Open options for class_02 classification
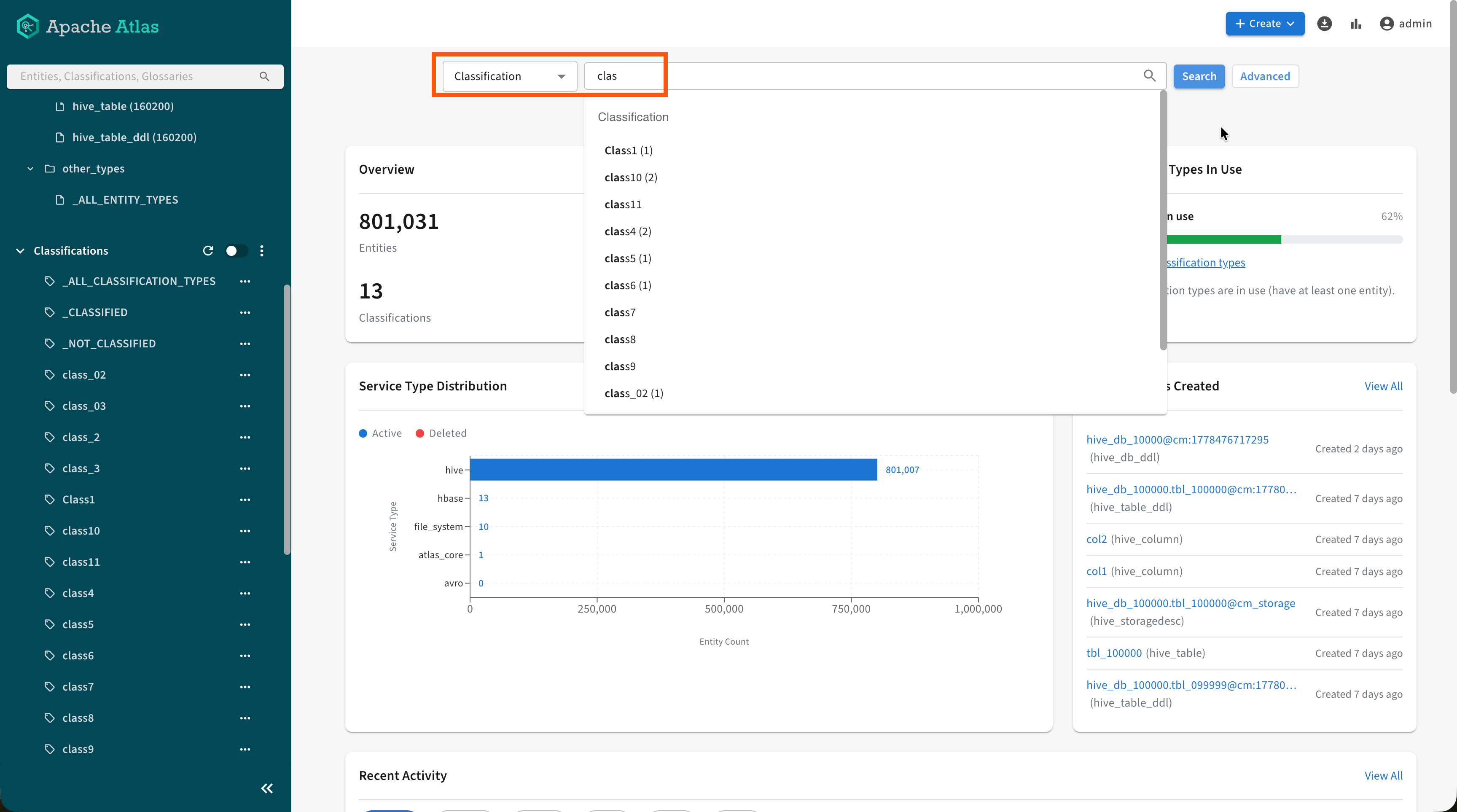The width and height of the screenshot is (1457, 812). 245,375
